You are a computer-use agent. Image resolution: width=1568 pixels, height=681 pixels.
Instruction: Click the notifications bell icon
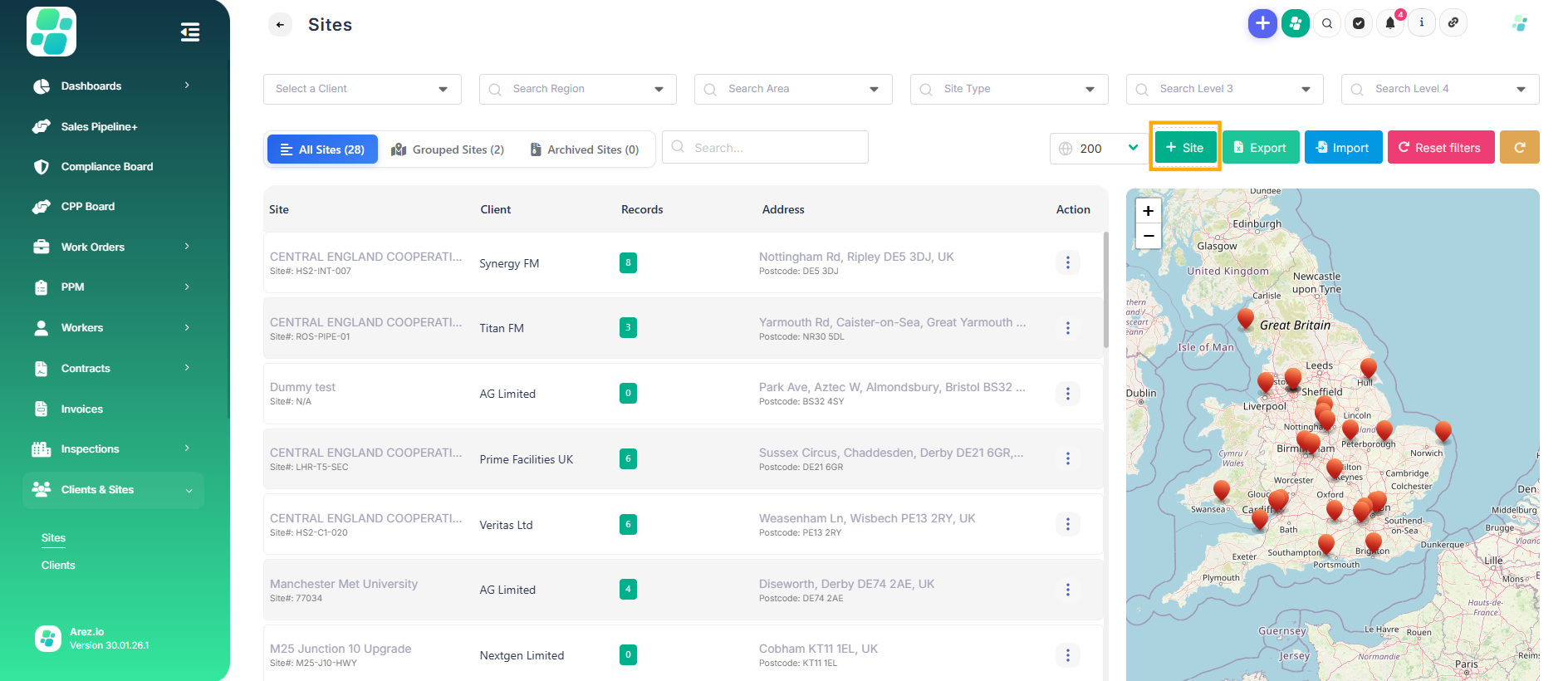click(1389, 23)
